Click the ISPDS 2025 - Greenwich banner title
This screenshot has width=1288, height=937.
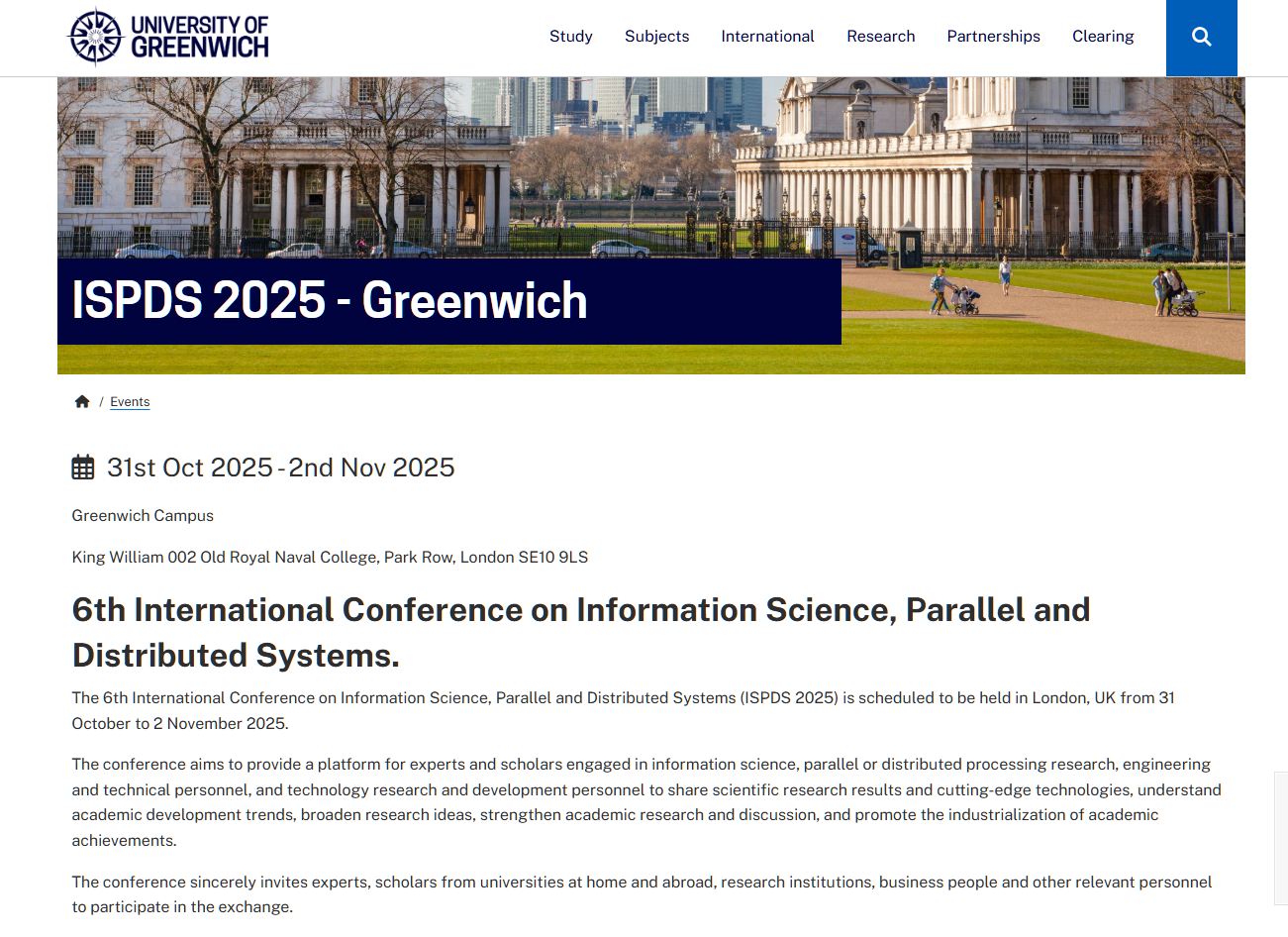coord(330,300)
